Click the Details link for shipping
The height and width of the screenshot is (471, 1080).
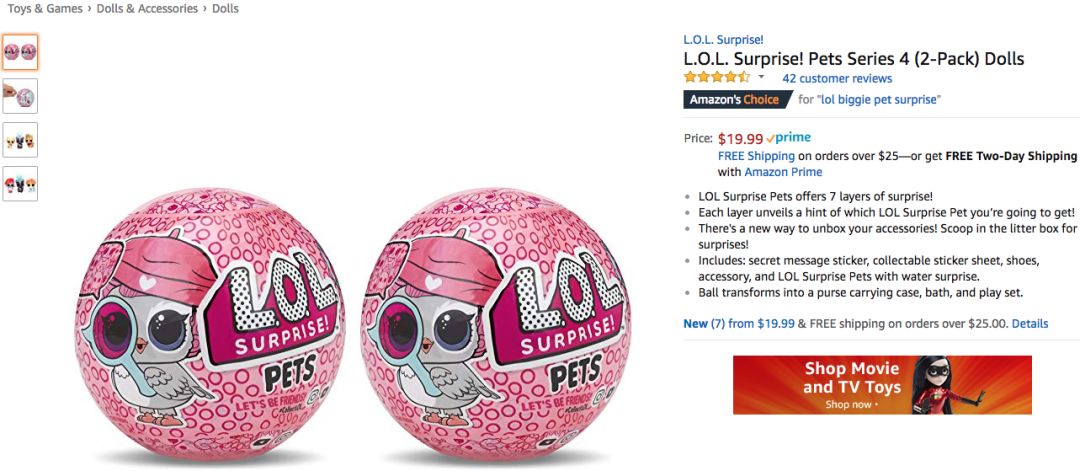click(1030, 323)
